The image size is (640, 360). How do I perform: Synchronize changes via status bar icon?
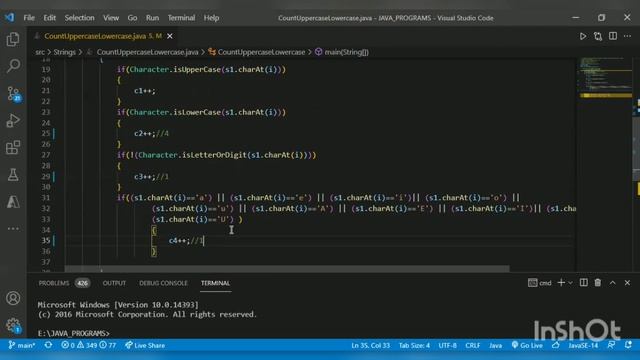point(48,345)
